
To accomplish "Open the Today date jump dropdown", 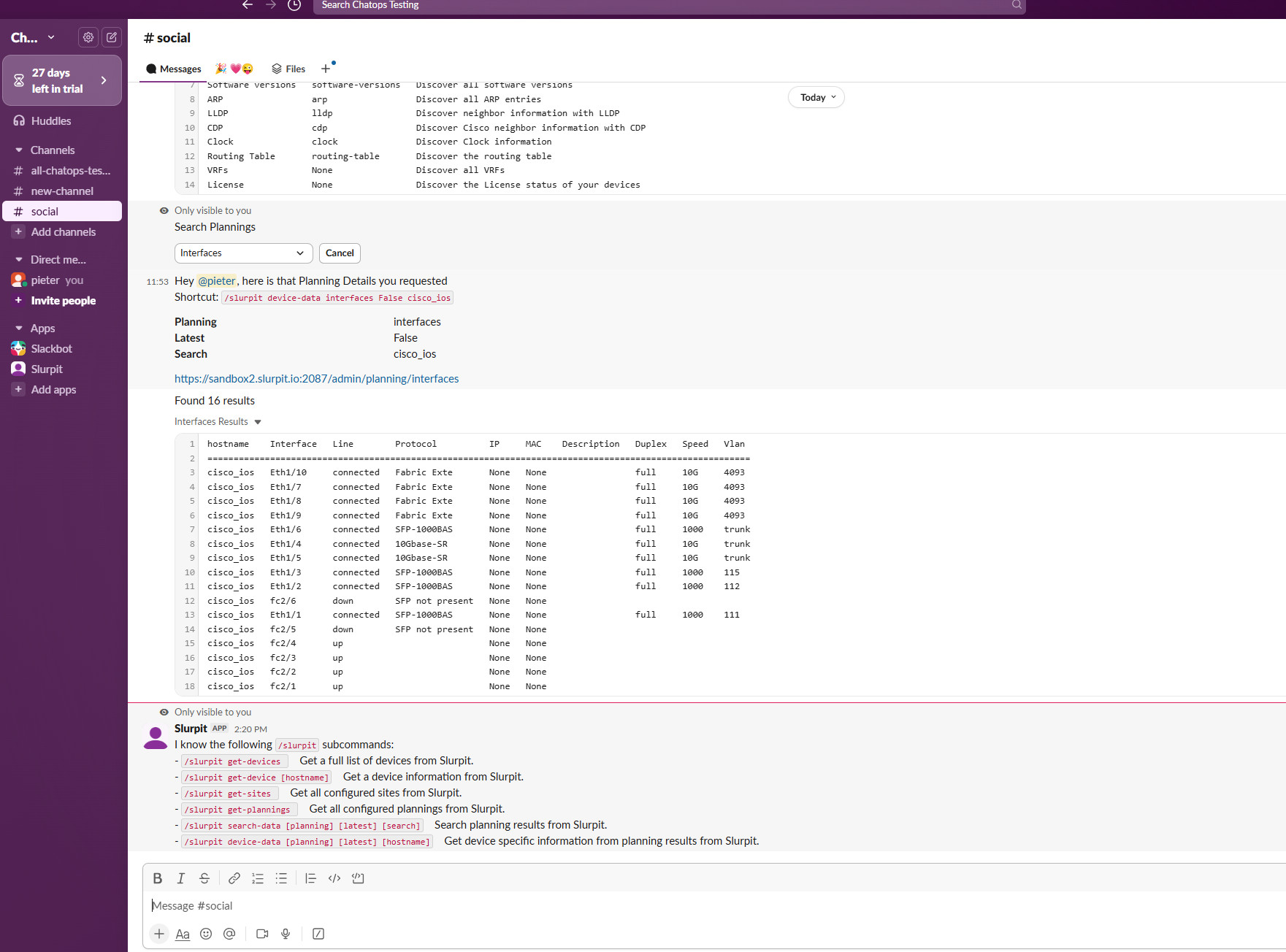I will (x=816, y=98).
